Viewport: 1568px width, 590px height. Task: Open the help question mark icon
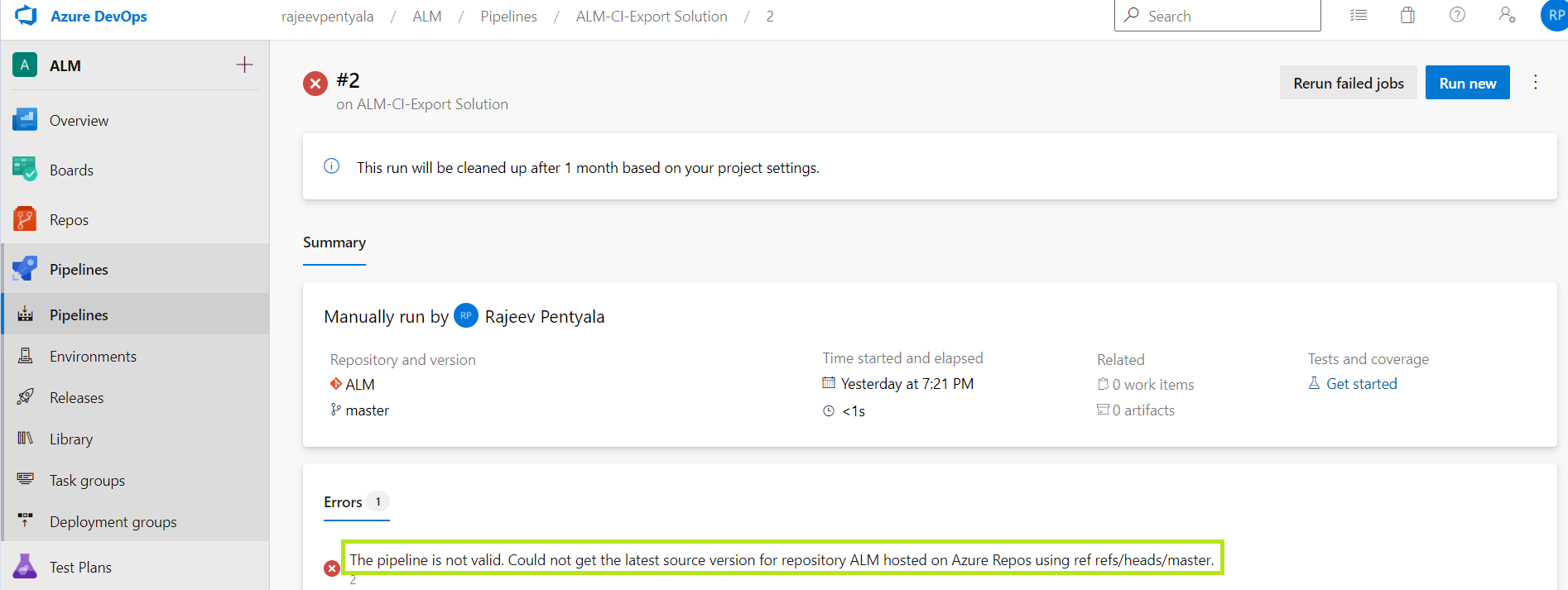click(1457, 15)
